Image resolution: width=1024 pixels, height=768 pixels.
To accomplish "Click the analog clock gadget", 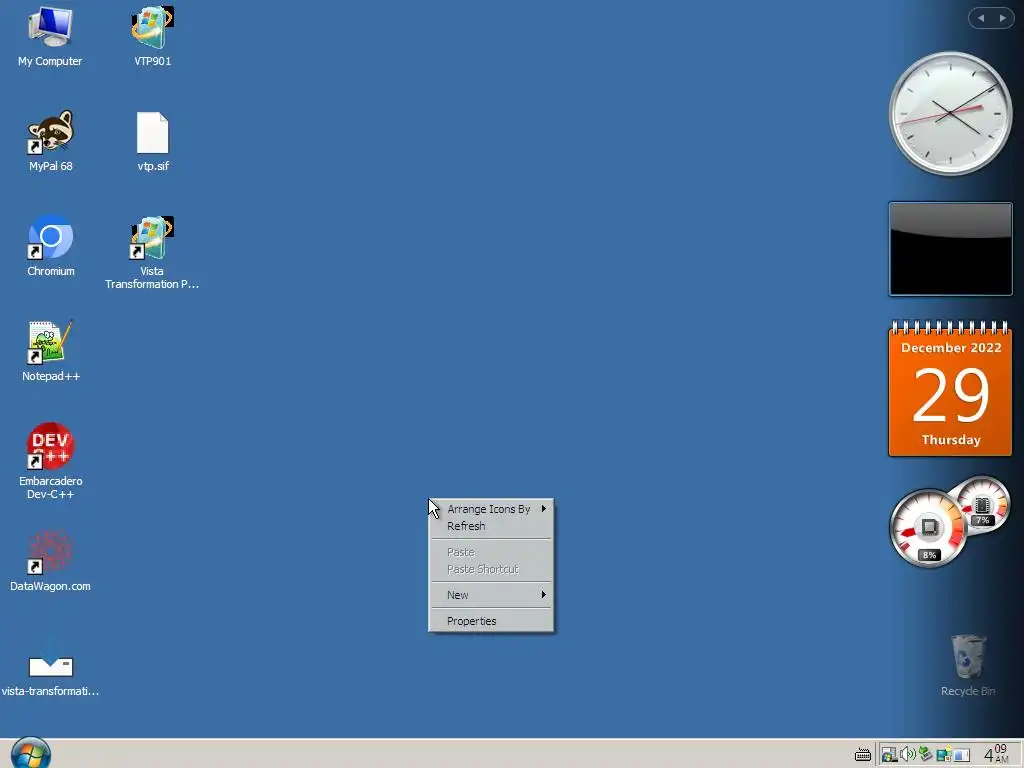I will coord(950,114).
